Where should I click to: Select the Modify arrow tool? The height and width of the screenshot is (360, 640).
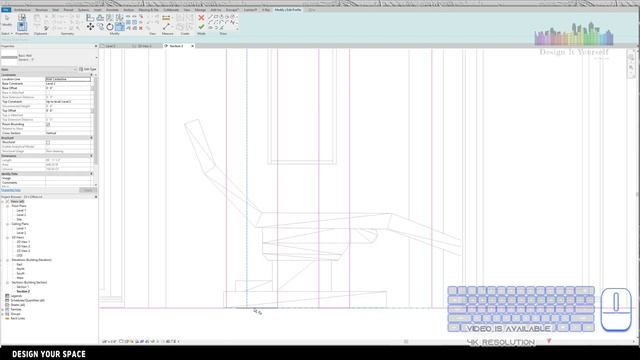tap(7, 18)
